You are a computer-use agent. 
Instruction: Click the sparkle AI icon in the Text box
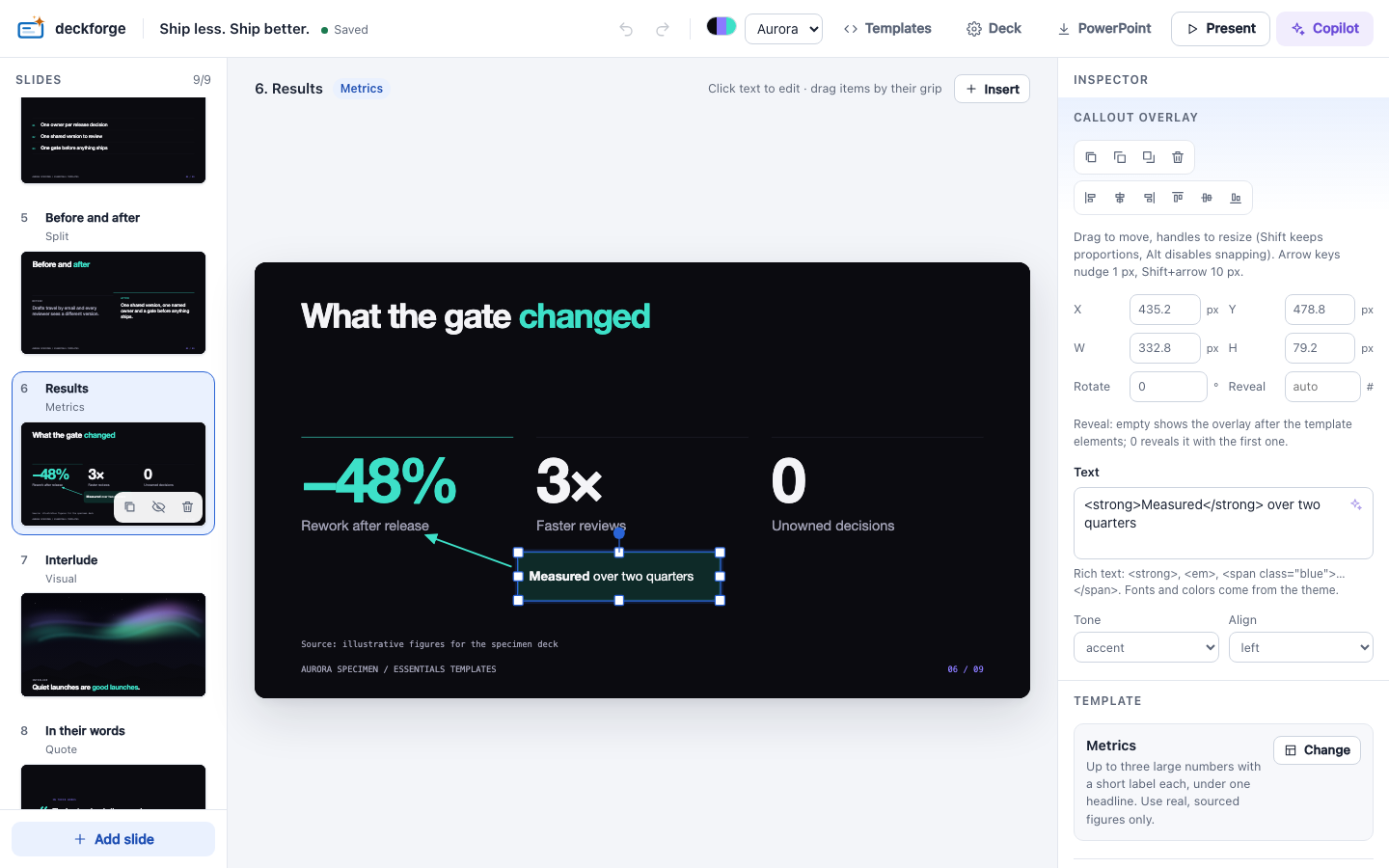tap(1356, 504)
